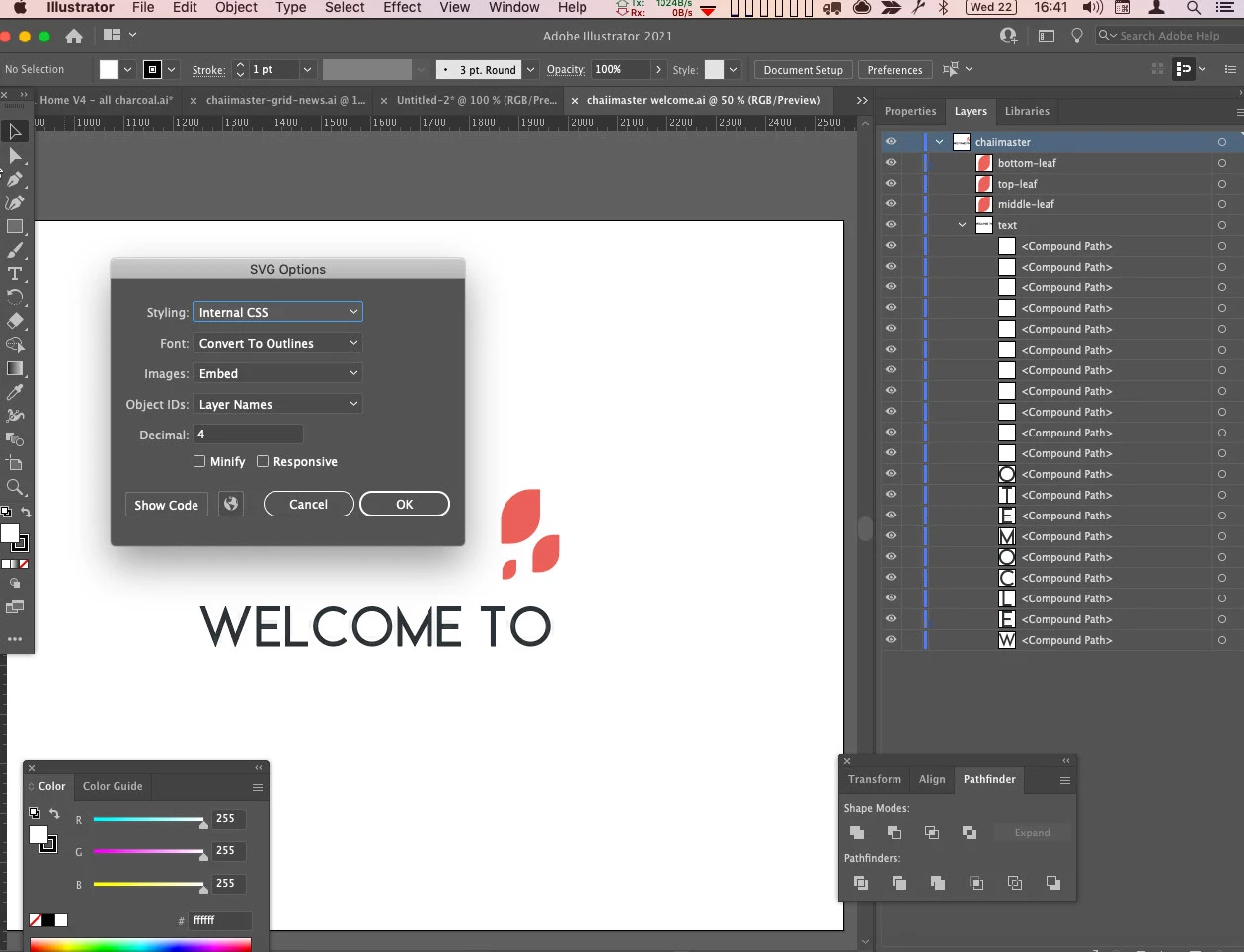
Task: Click the Minus Back pathfinder icon
Action: click(x=1053, y=883)
